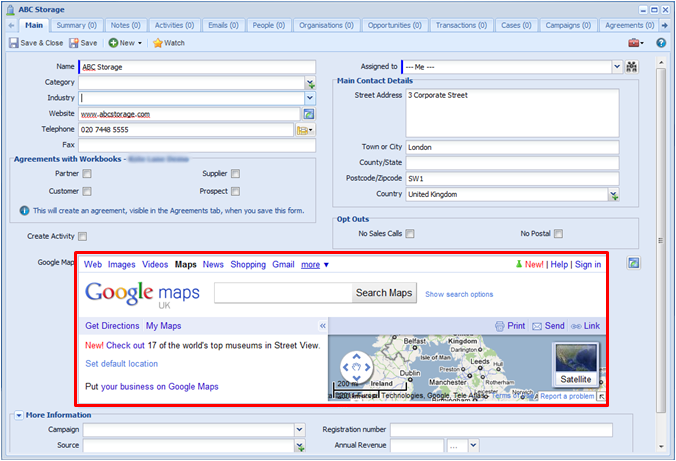Image resolution: width=676 pixels, height=461 pixels.
Task: Click the scrollbar up arrow
Action: click(661, 63)
